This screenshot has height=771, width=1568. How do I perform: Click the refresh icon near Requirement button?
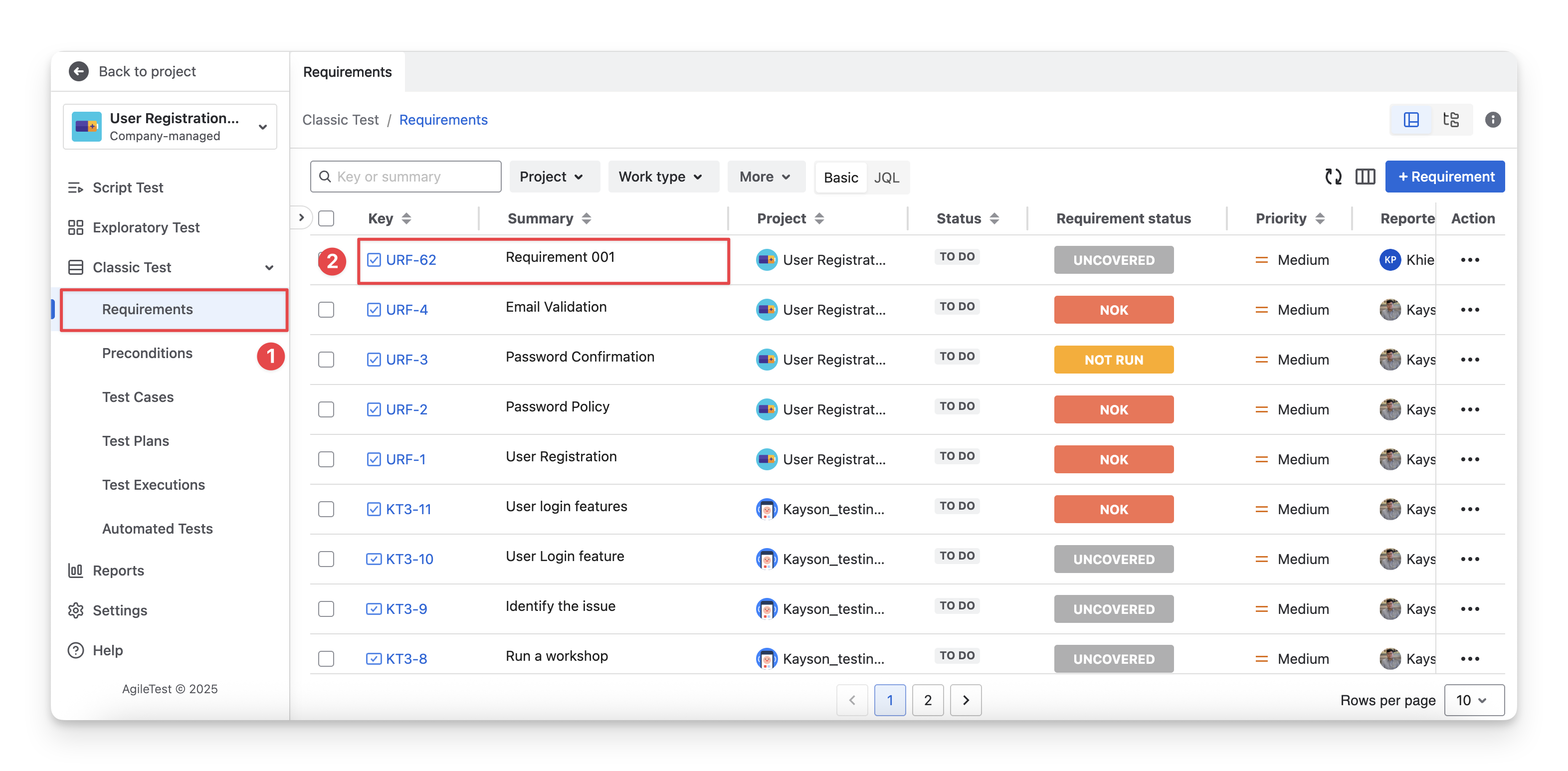(1333, 177)
